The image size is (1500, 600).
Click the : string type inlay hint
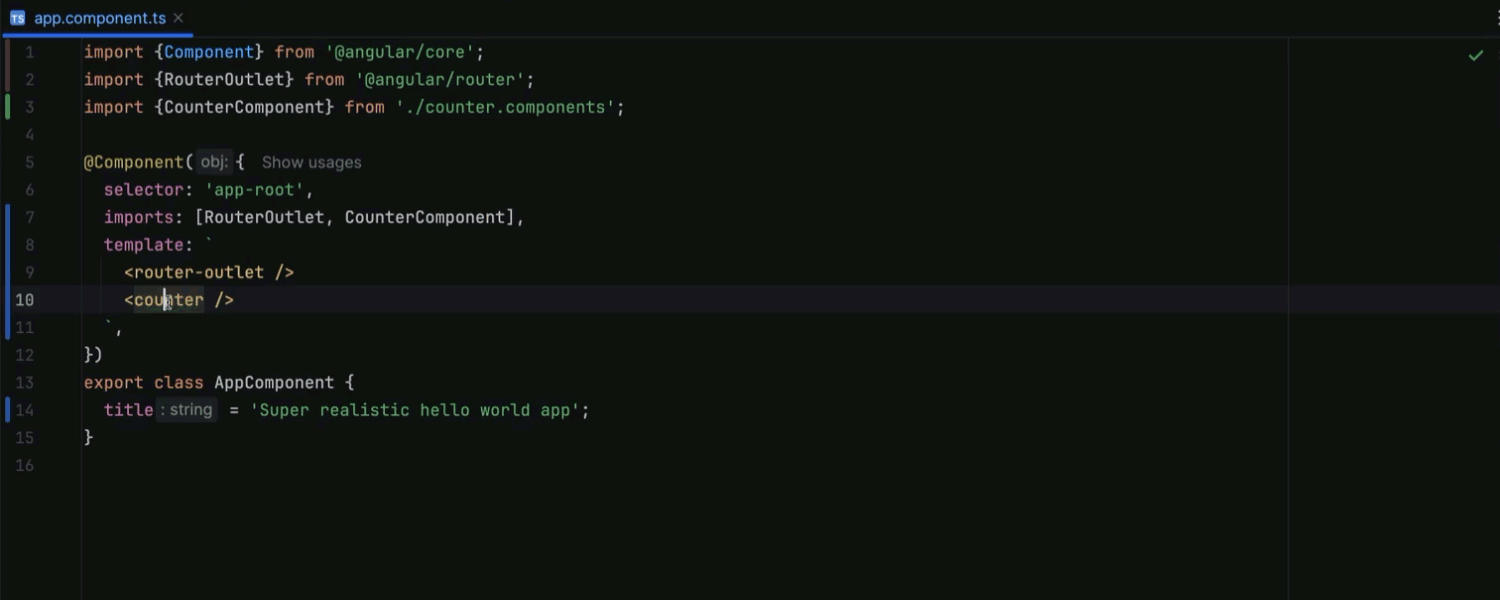click(187, 410)
